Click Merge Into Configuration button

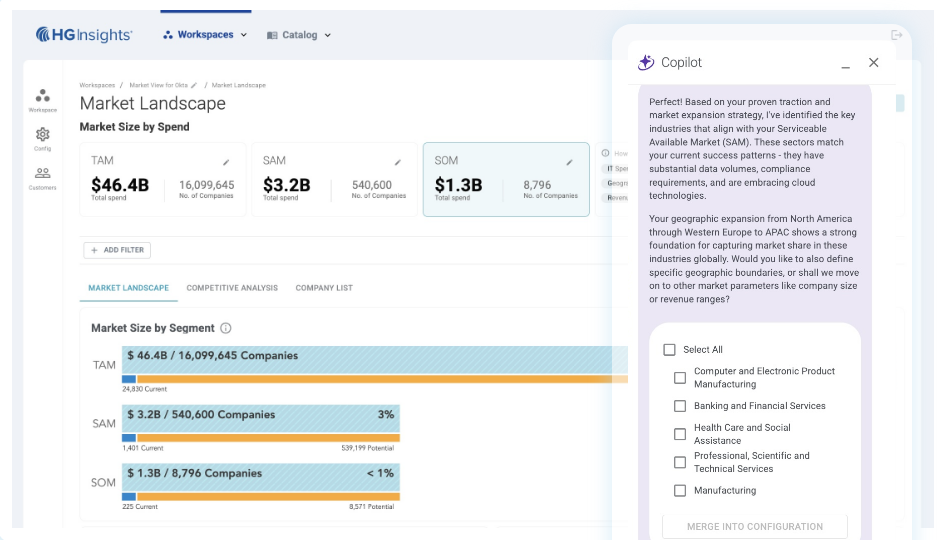tap(755, 526)
